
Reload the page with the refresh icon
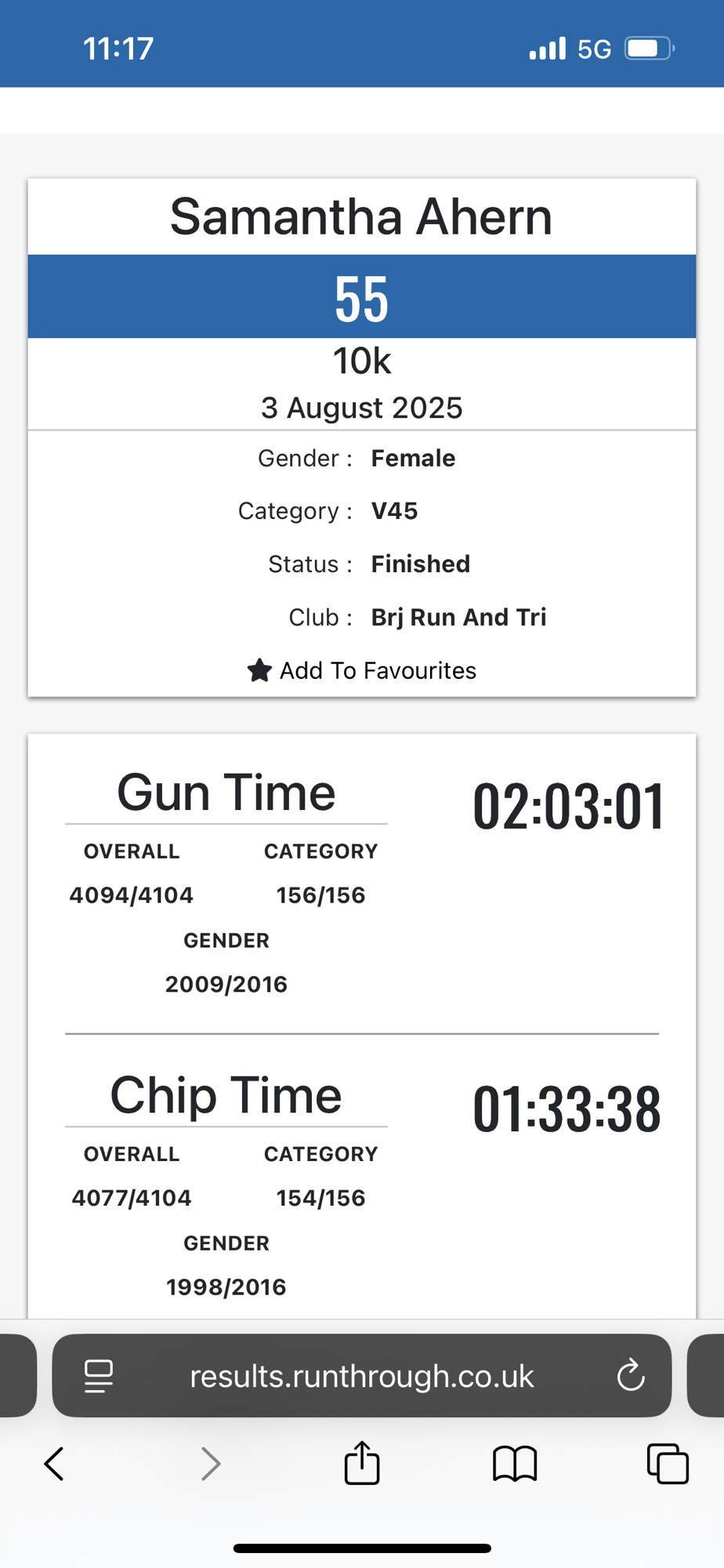pos(630,1376)
